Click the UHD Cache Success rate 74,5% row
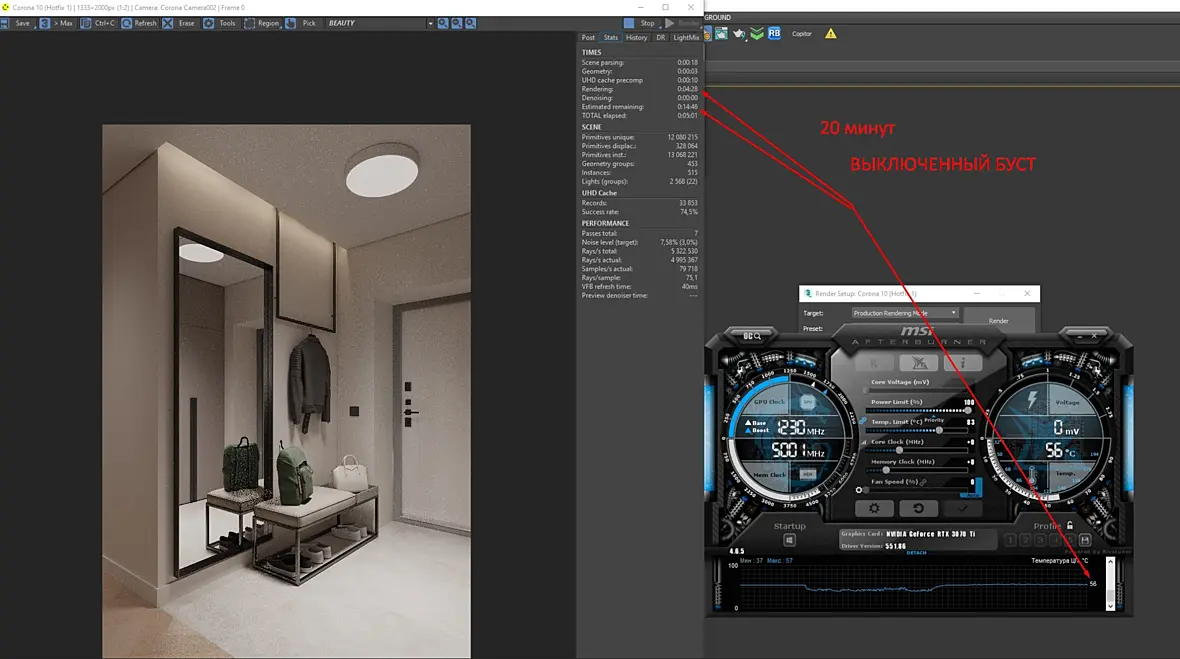Viewport: 1180px width, 659px height. [639, 212]
